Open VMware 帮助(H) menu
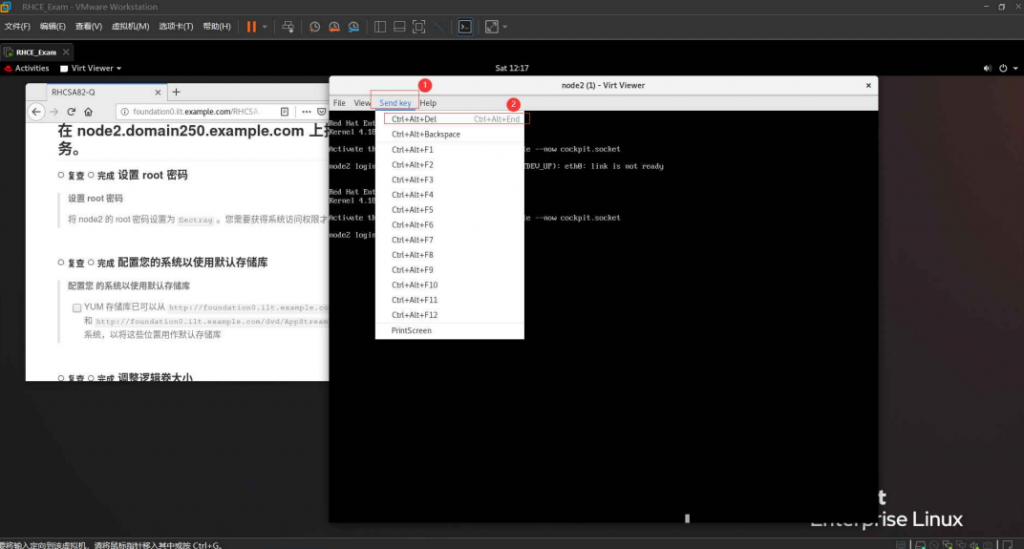The width and height of the screenshot is (1024, 549). 216,27
